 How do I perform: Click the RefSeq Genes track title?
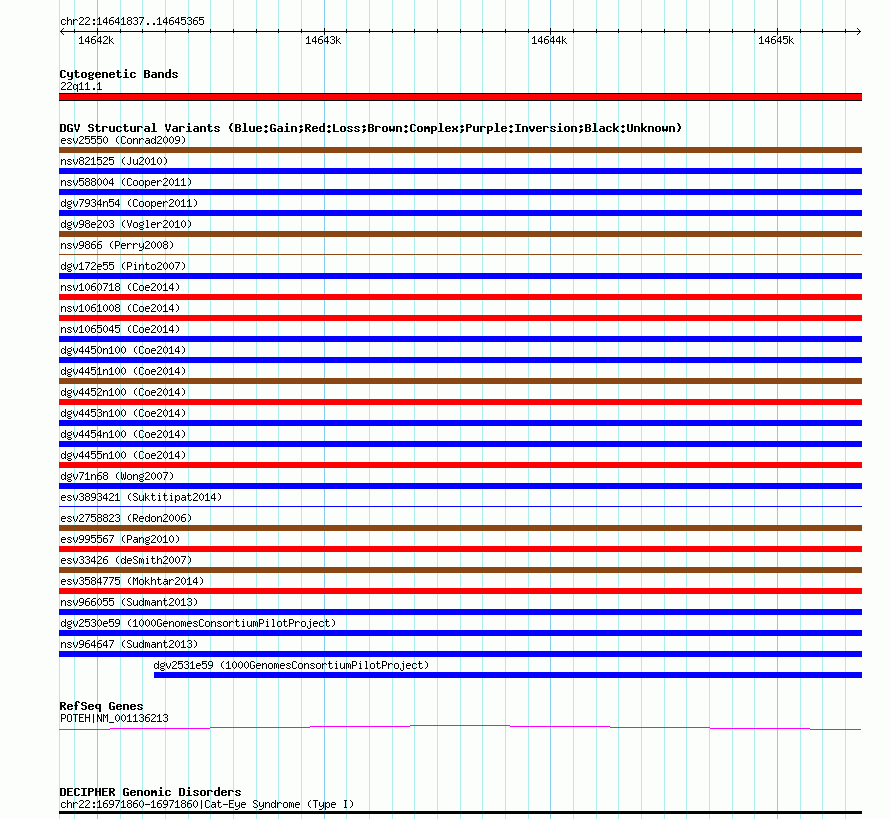[101, 706]
